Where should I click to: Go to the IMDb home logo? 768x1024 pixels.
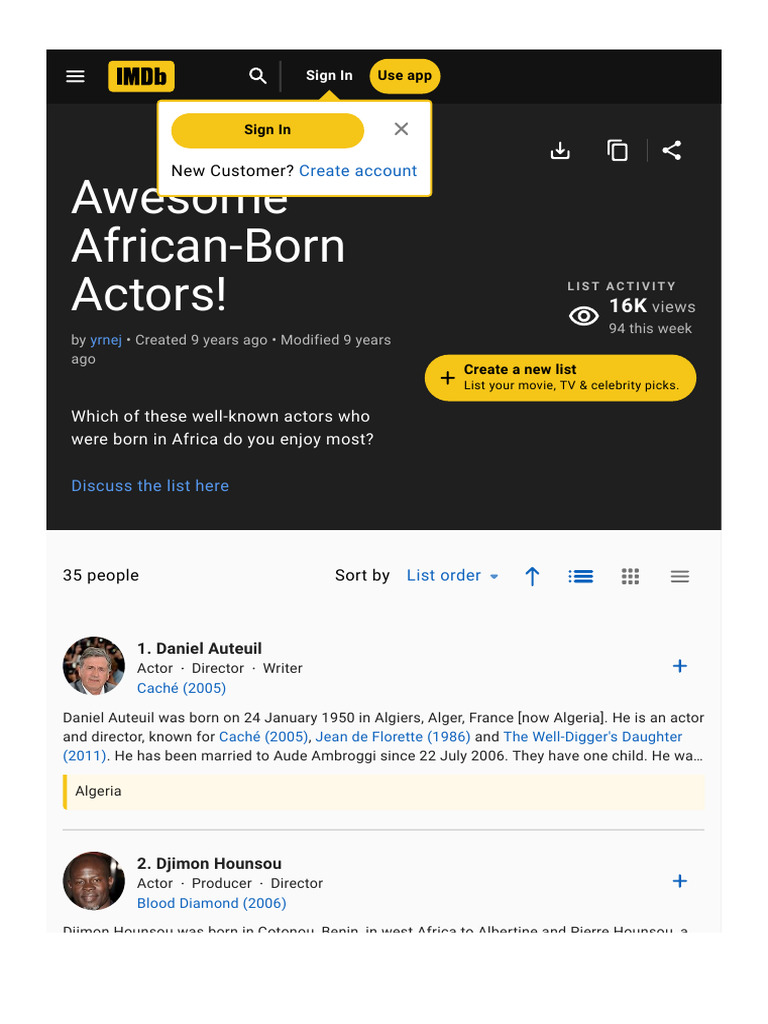coord(141,76)
